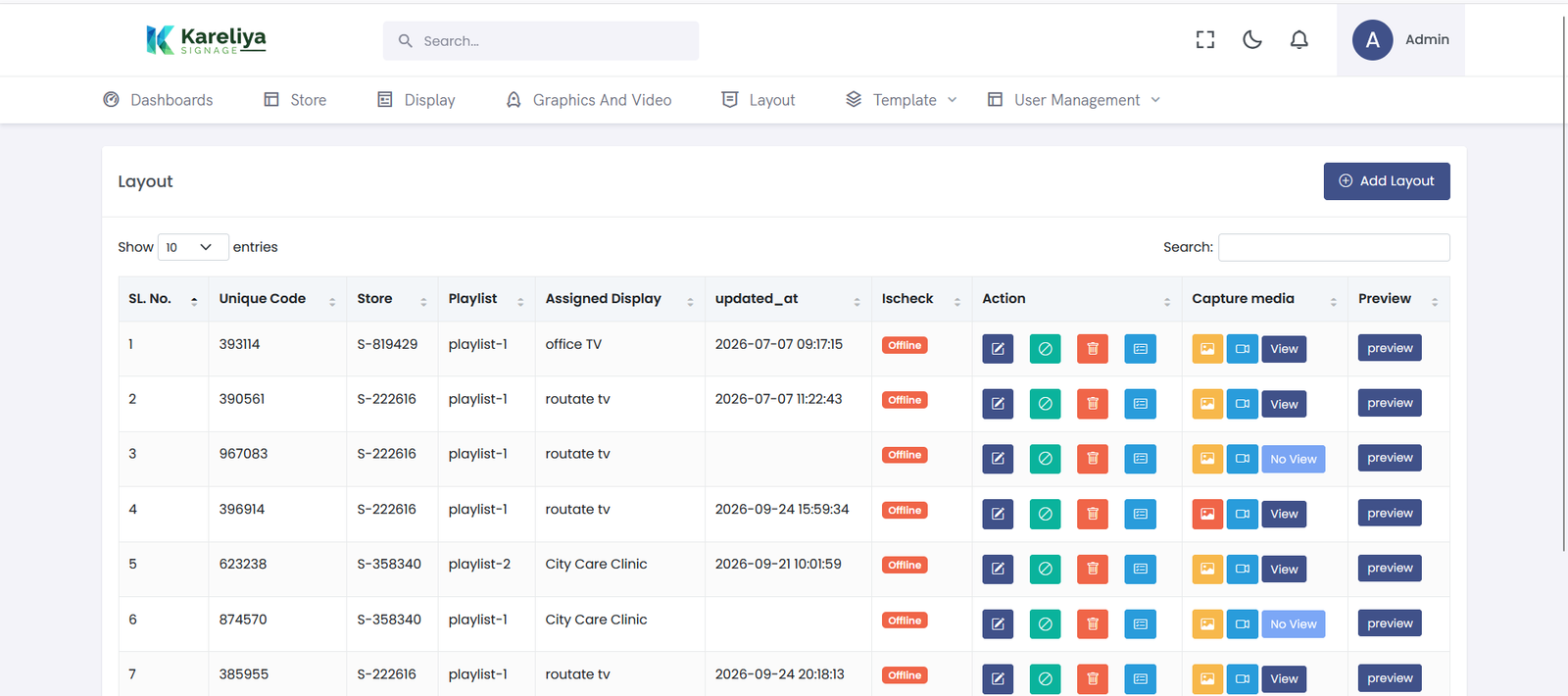Click the Add Layout button
This screenshot has width=1568, height=696.
coord(1387,181)
